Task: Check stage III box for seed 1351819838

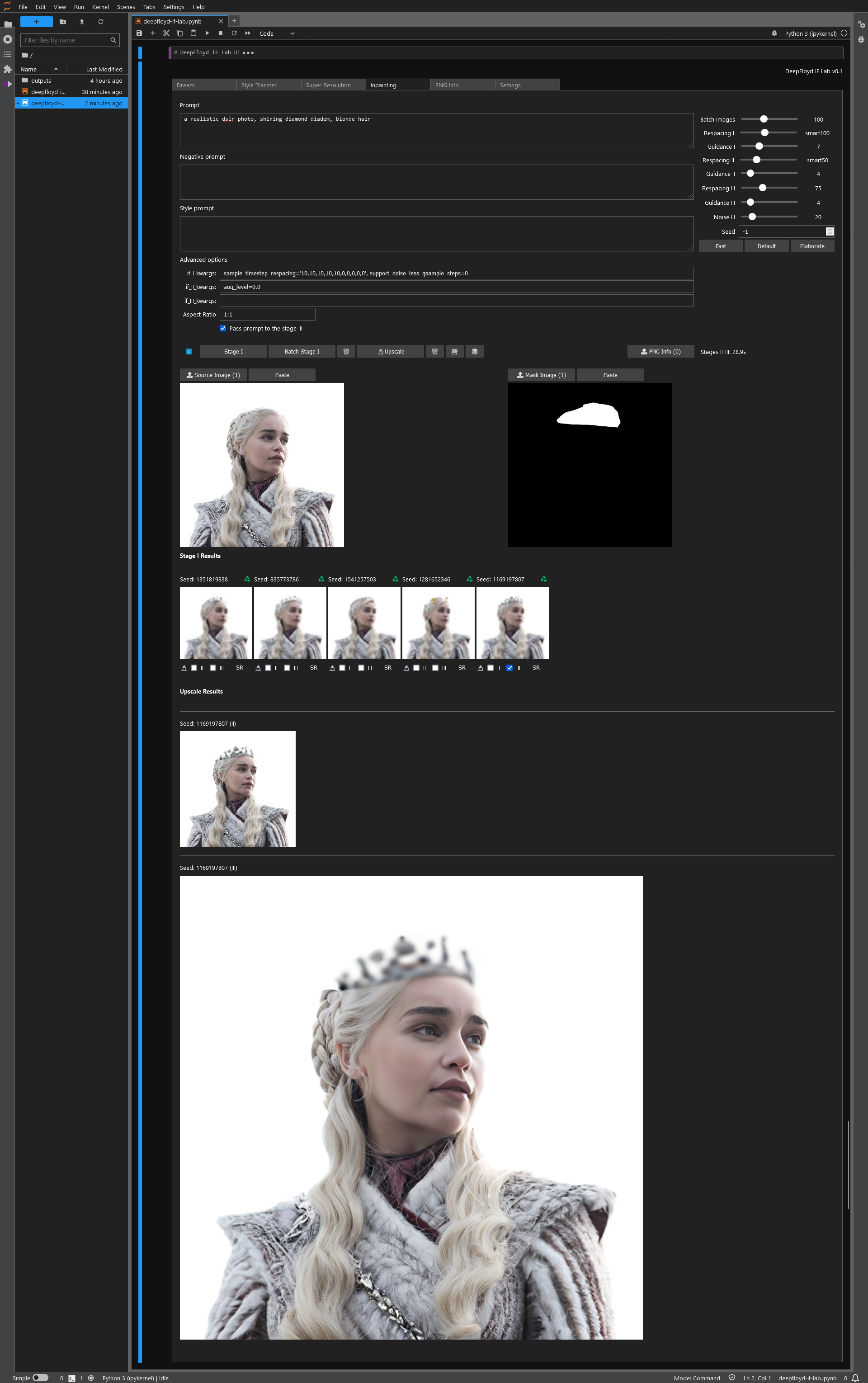Action: [213, 668]
